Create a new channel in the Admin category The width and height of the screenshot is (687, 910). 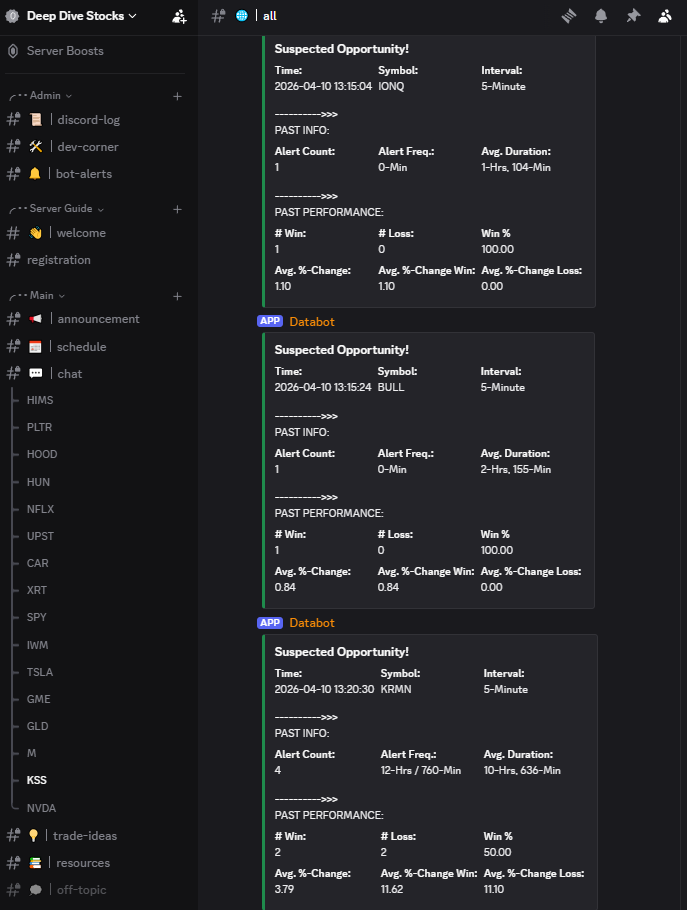point(177,96)
